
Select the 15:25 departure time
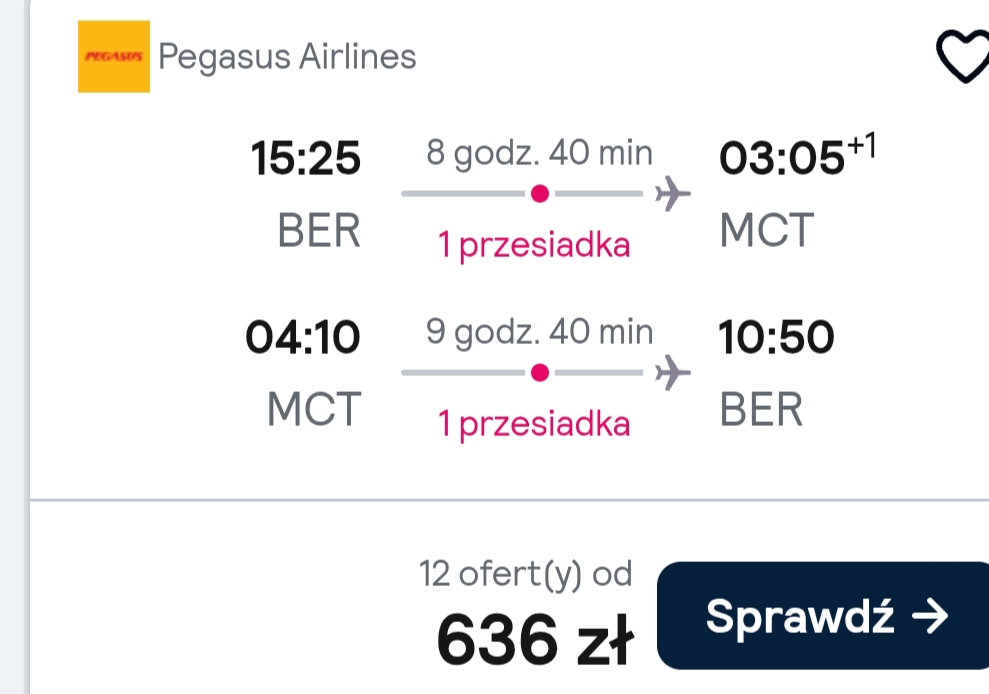pos(305,158)
